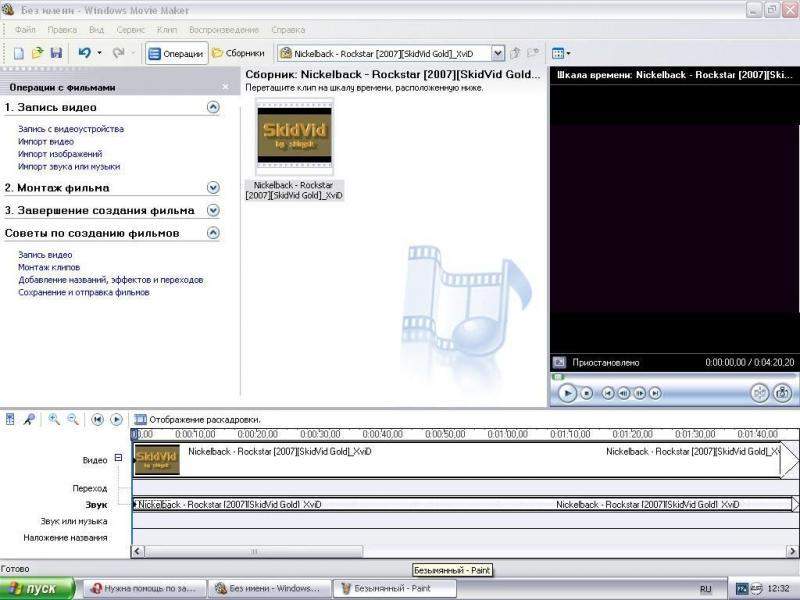Click the greyed redo arrow icon

(x=118, y=53)
